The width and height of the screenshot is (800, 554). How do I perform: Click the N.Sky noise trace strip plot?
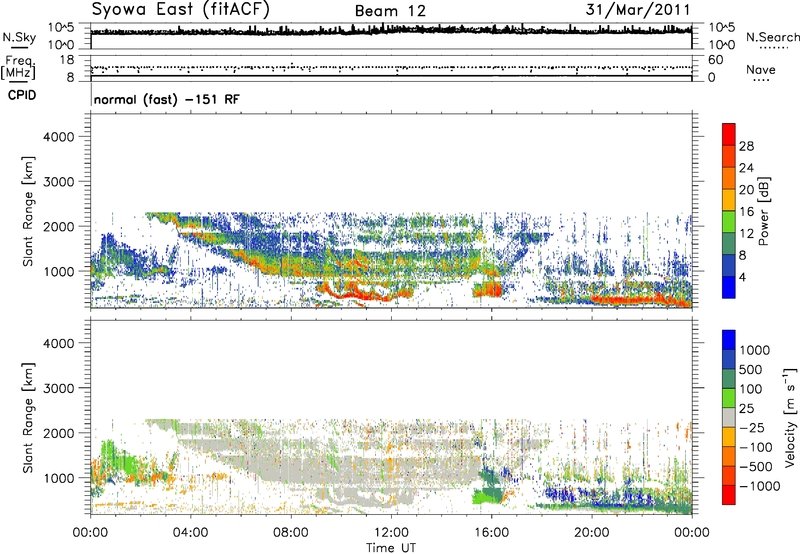[x=391, y=36]
